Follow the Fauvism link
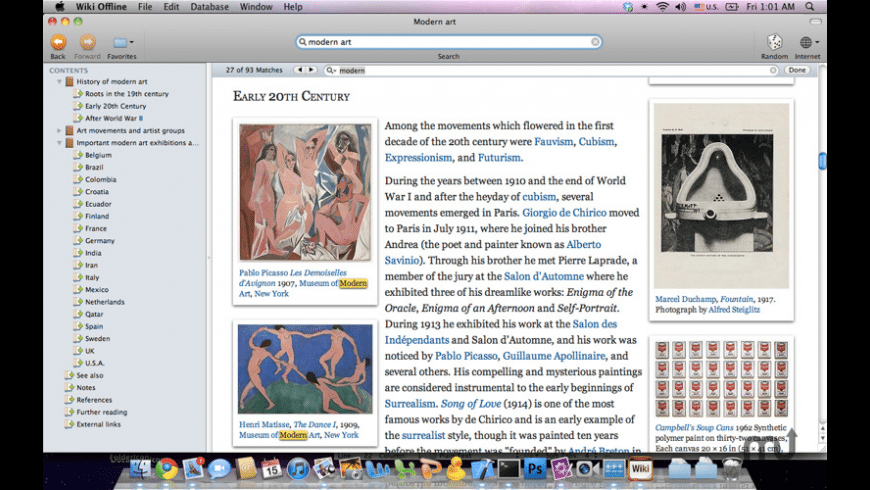This screenshot has height=490, width=870. (x=553, y=142)
